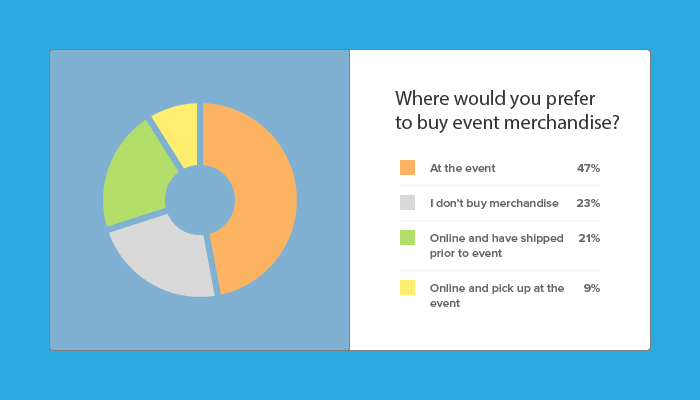Click the gray legend swatch

(407, 202)
